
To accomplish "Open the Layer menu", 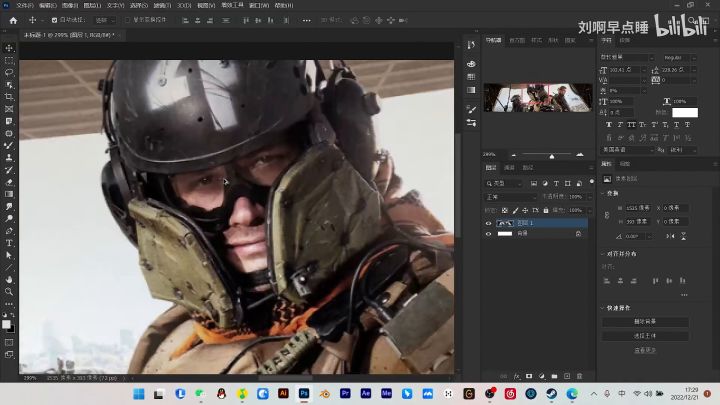I will 92,6.
